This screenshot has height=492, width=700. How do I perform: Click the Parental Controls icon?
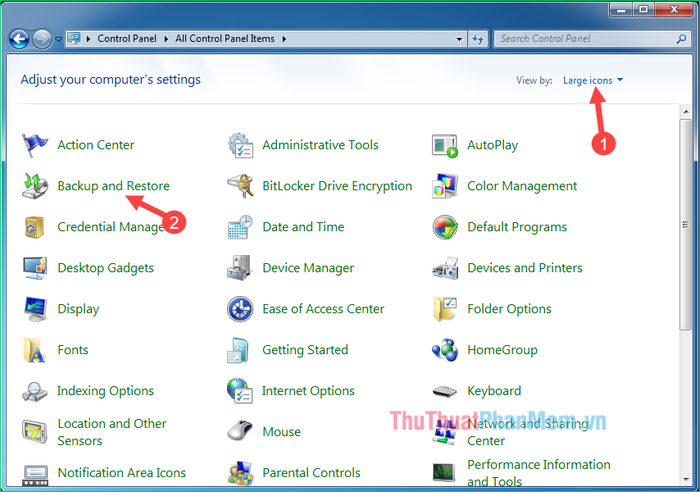[x=240, y=473]
